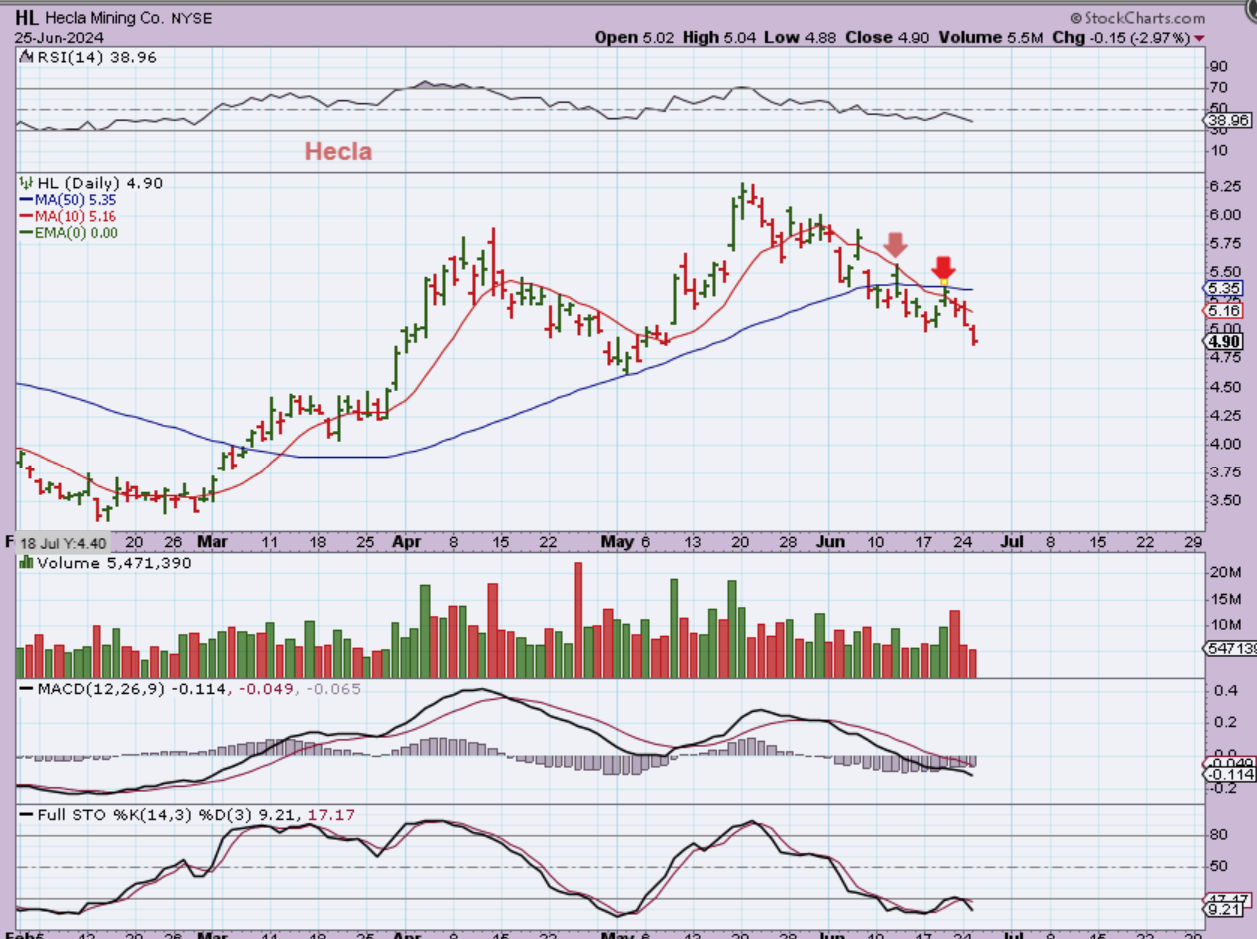Click the 5.75 price axis label
Screen dimensions: 1257x939
pyautogui.click(x=1225, y=243)
